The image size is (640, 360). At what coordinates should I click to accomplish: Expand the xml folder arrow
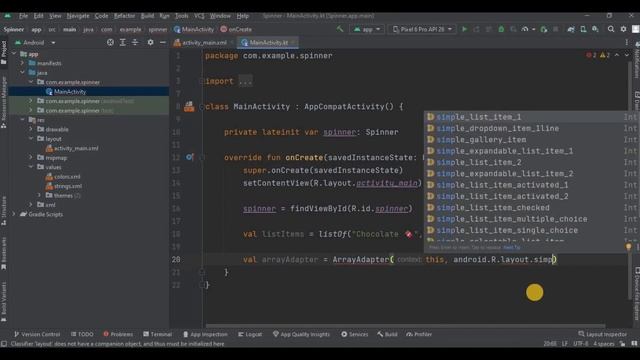coord(31,204)
